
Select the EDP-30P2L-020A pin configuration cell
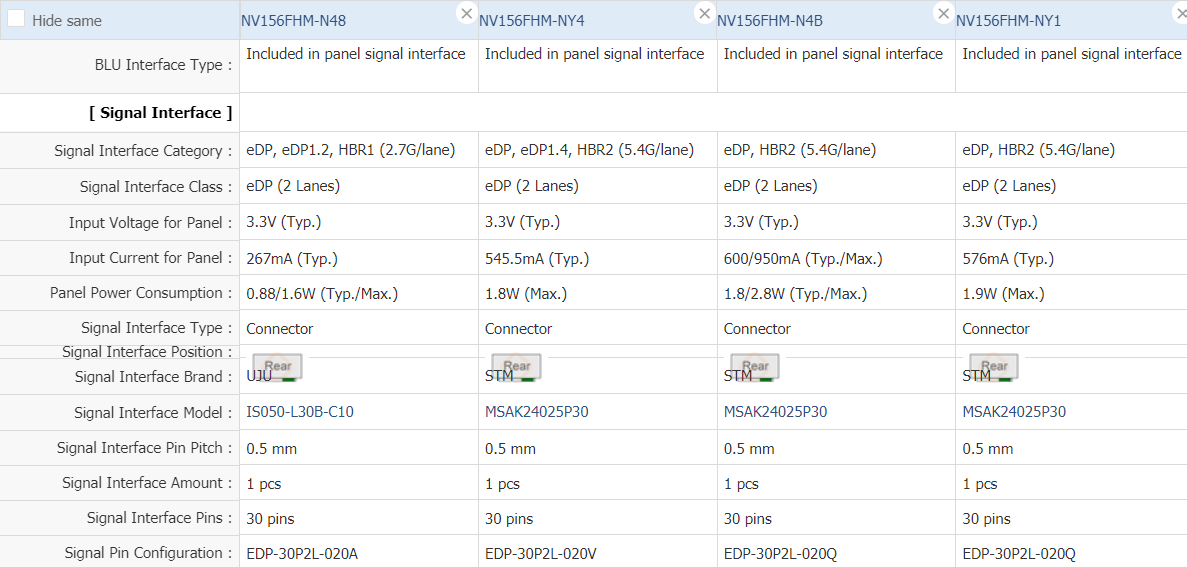(302, 553)
